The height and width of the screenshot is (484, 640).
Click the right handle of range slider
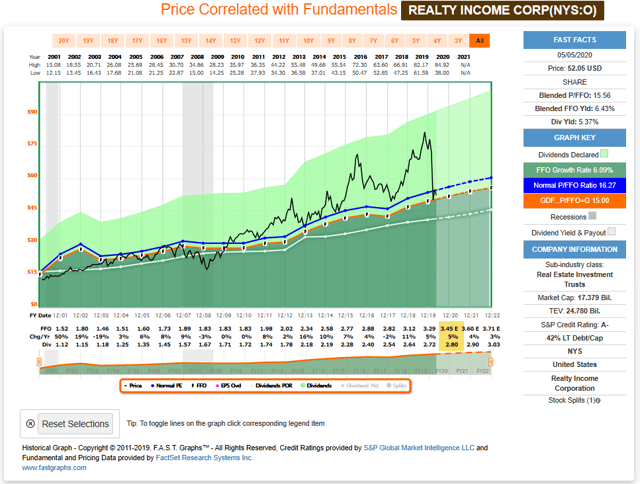pos(491,362)
